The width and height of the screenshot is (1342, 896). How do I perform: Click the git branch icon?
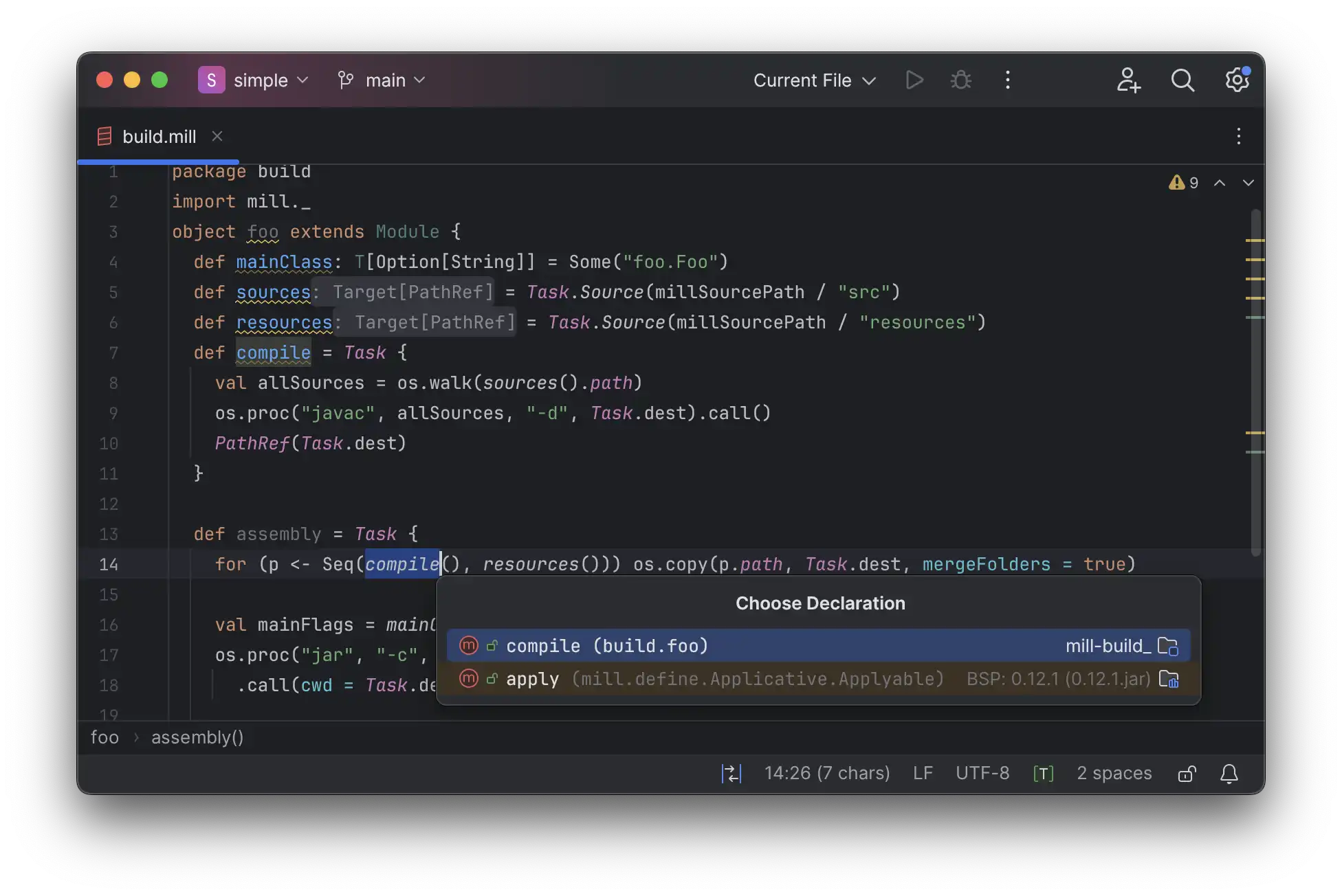[x=346, y=80]
